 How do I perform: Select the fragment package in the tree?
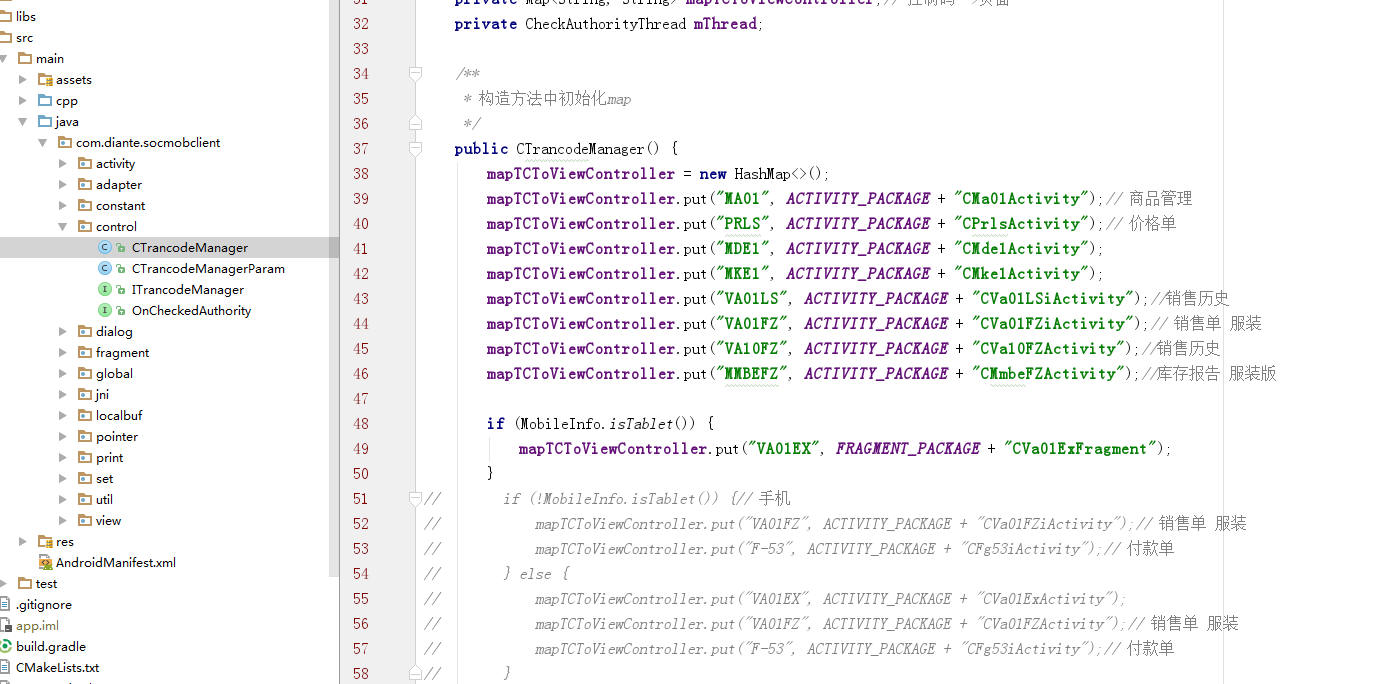coord(122,353)
